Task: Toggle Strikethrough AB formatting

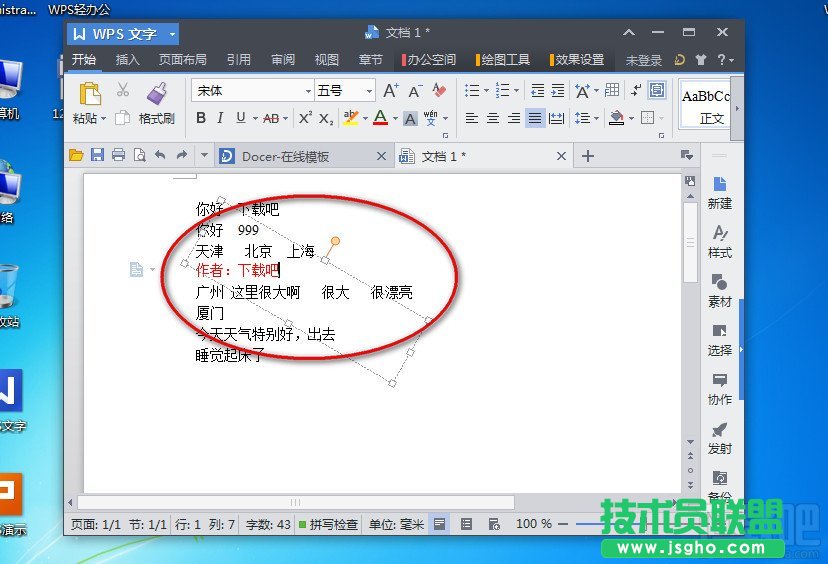Action: pyautogui.click(x=271, y=118)
